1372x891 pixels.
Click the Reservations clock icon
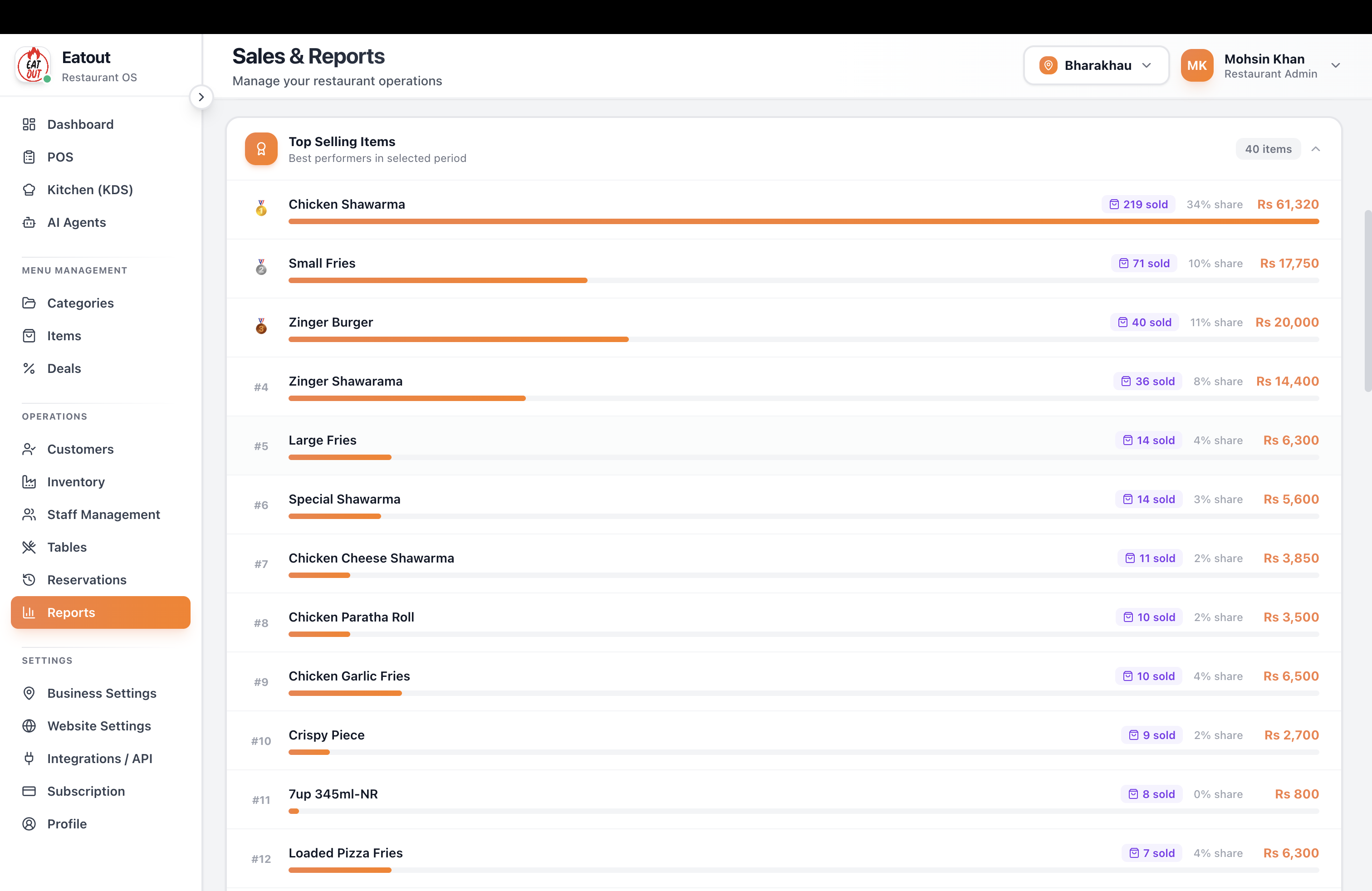(x=29, y=580)
